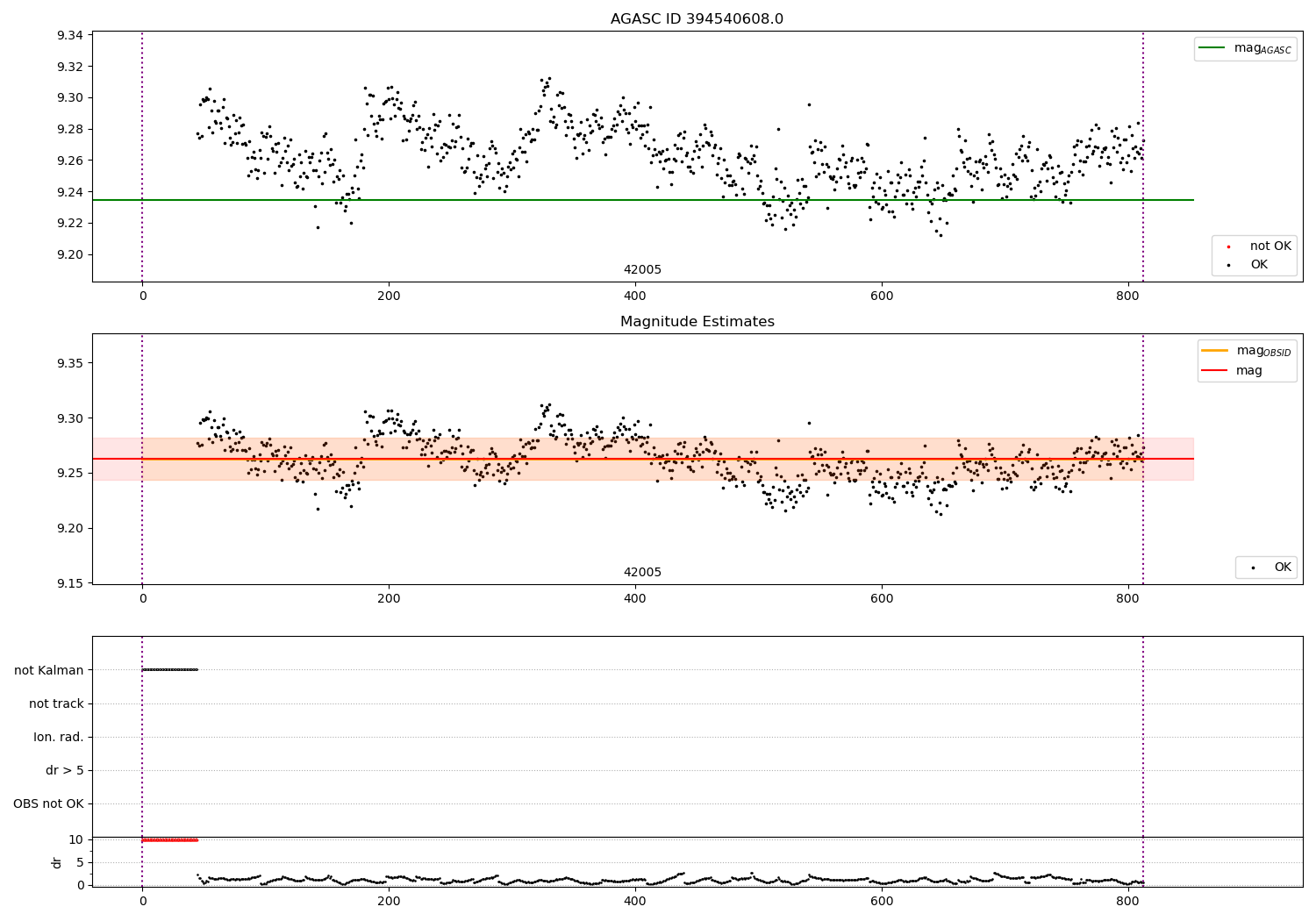Screen dimensions: 1316x921
Task: Click the 'AGASC ID 394540608.0' title
Action: pos(697,19)
